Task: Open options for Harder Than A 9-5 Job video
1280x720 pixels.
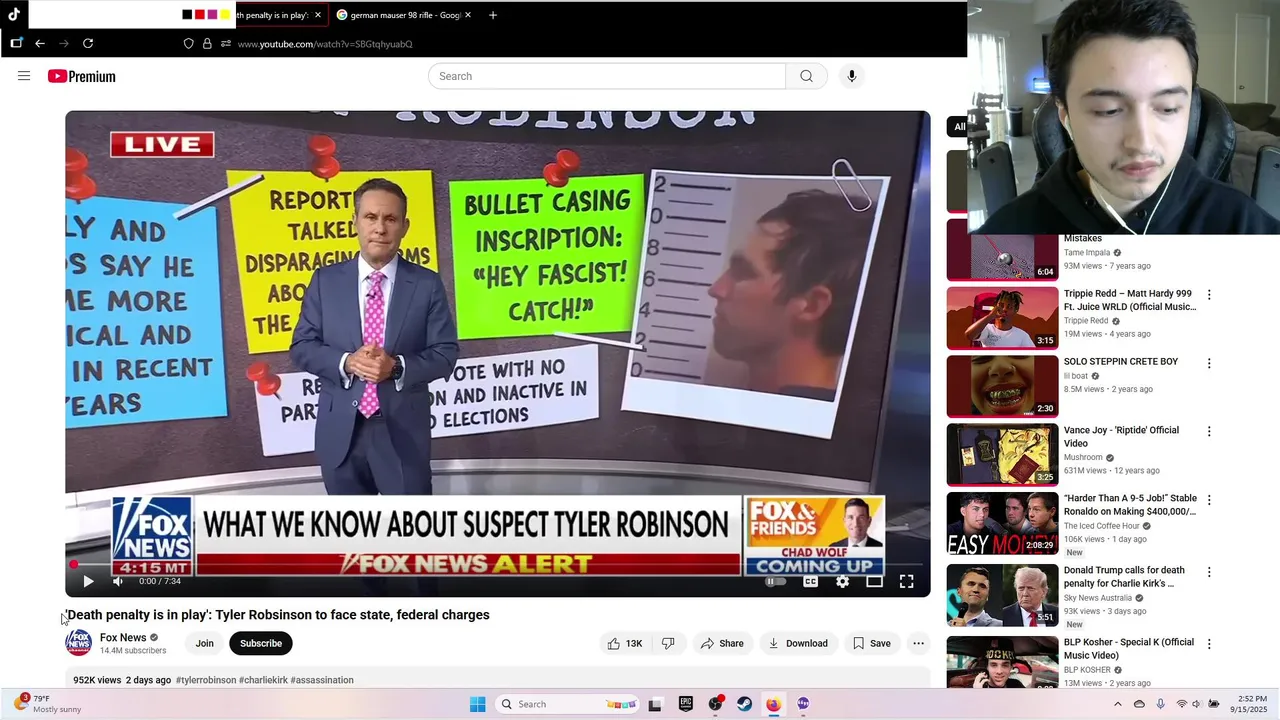Action: tap(1209, 499)
